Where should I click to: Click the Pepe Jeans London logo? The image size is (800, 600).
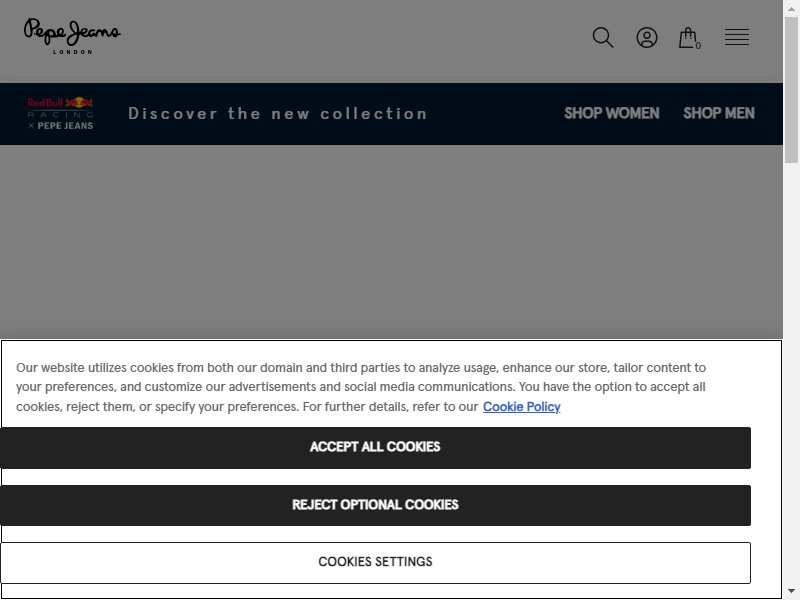[72, 36]
